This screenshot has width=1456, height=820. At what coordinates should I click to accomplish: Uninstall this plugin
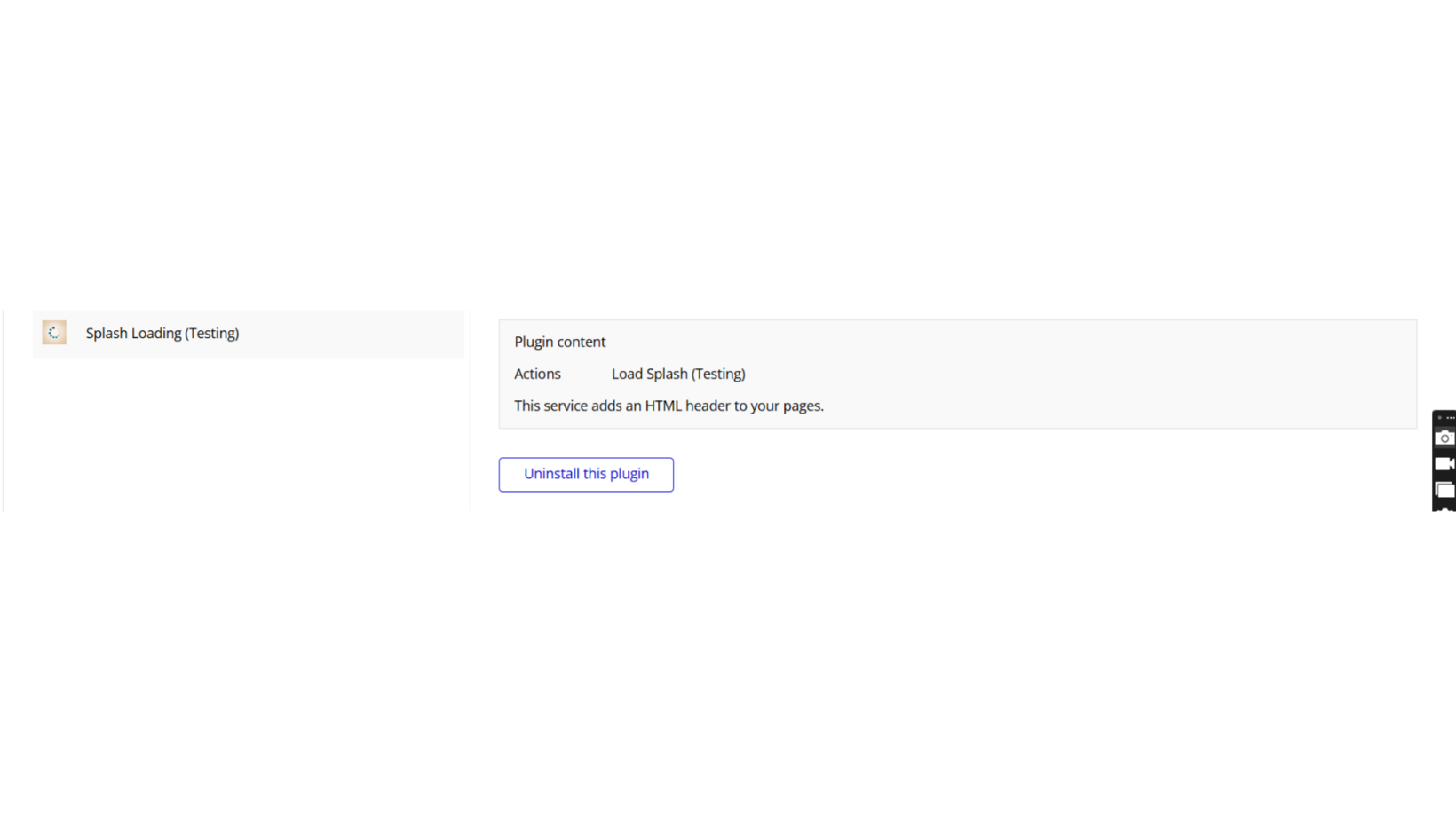586,474
